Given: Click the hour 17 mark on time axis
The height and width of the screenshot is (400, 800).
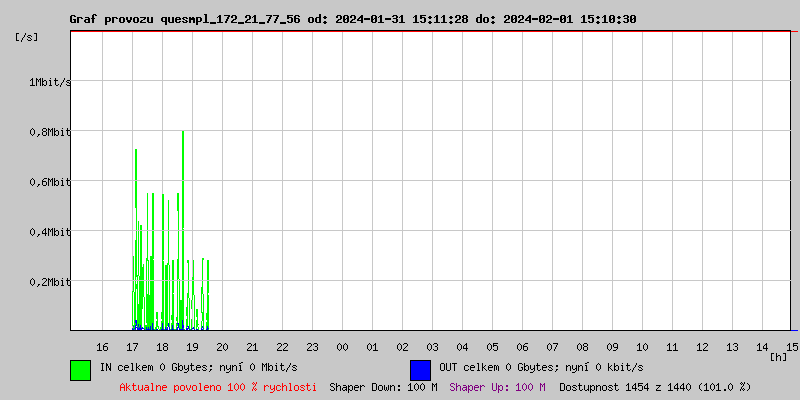Looking at the screenshot, I should [132, 347].
